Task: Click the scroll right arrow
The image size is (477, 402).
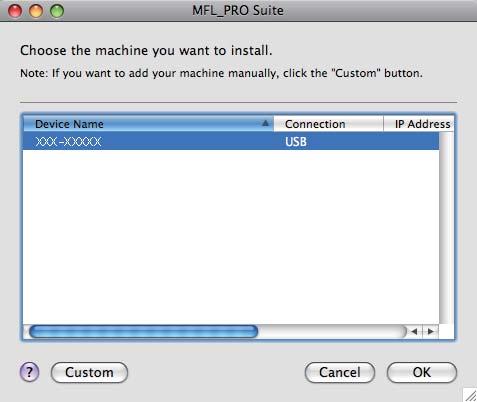Action: tap(431, 331)
